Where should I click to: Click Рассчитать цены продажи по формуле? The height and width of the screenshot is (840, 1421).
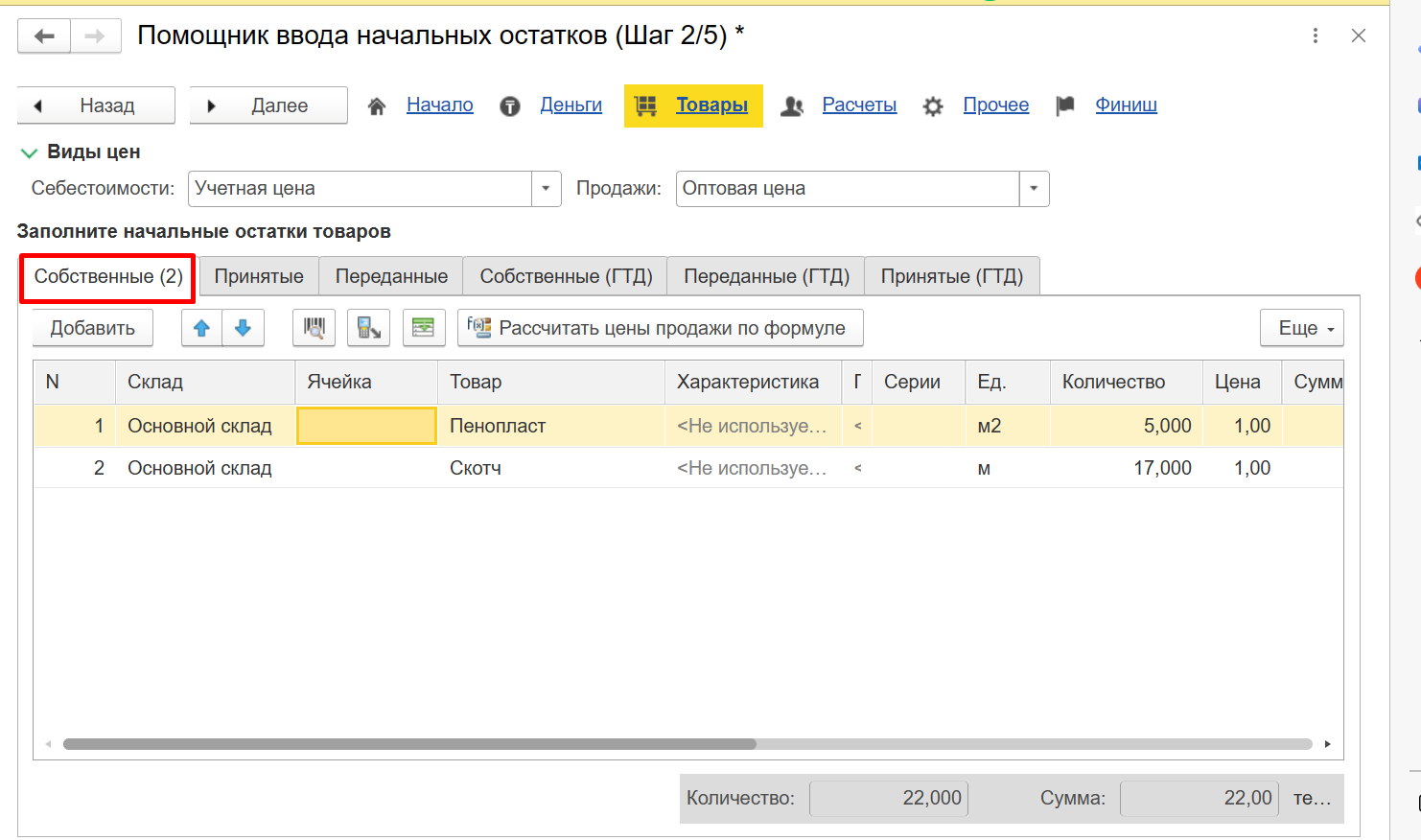661,328
